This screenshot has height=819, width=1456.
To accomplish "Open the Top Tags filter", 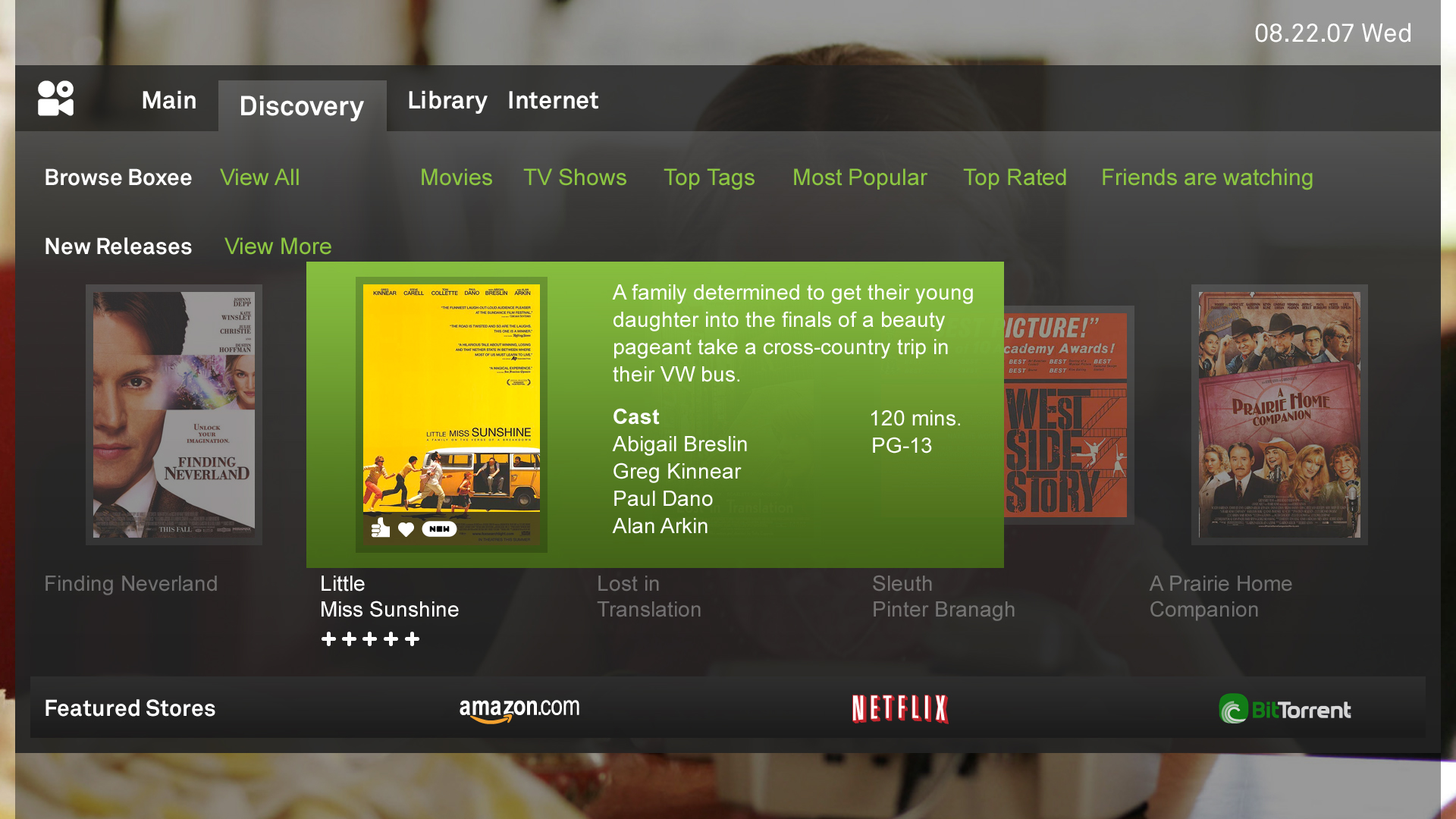I will (x=709, y=177).
